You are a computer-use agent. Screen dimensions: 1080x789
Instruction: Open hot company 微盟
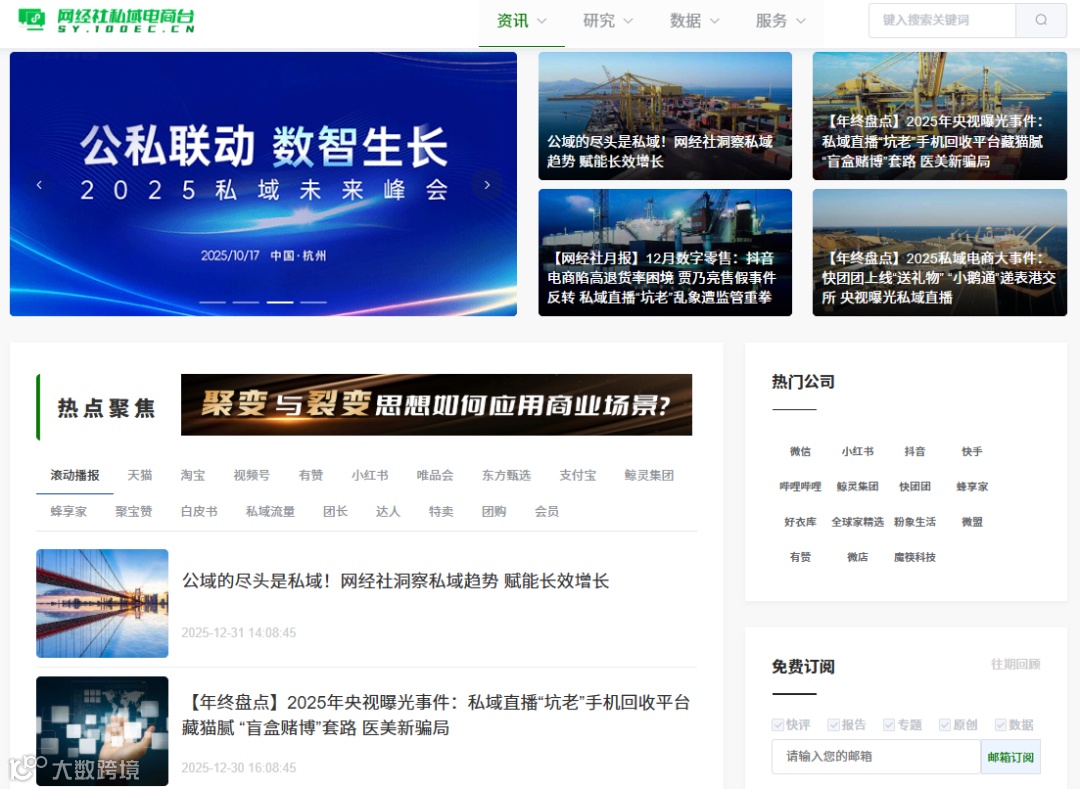972,522
